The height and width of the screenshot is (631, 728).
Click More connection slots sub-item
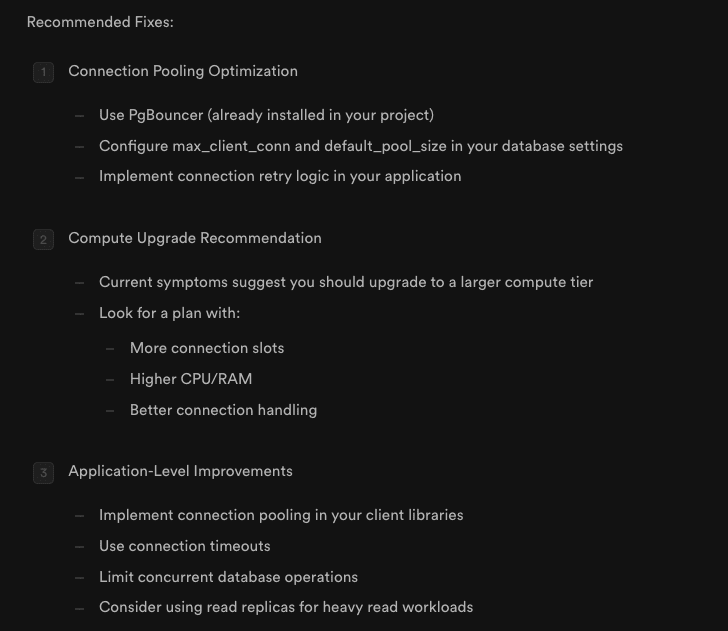pos(207,348)
